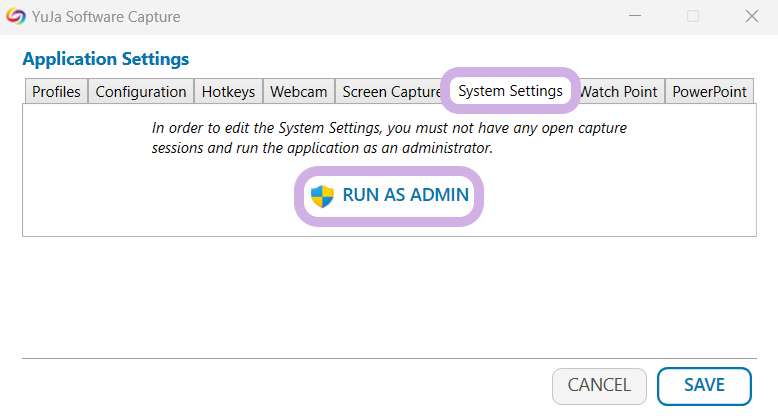Select the Hotkeys tab
Image resolution: width=778 pixels, height=420 pixels.
(228, 91)
